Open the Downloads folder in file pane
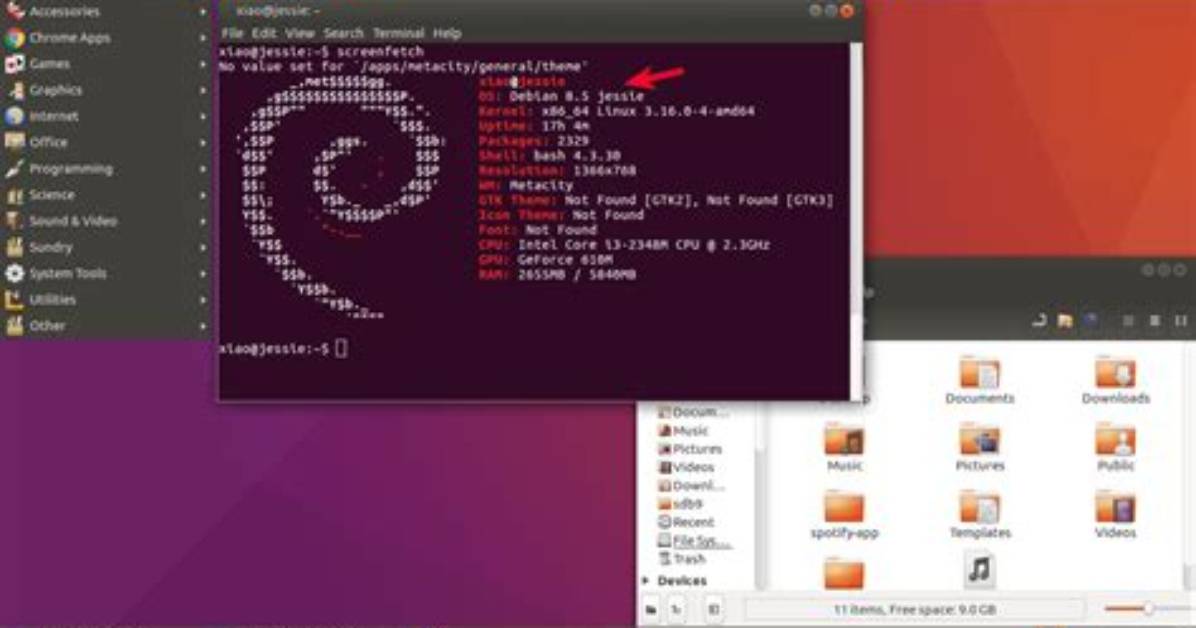 pos(1115,380)
